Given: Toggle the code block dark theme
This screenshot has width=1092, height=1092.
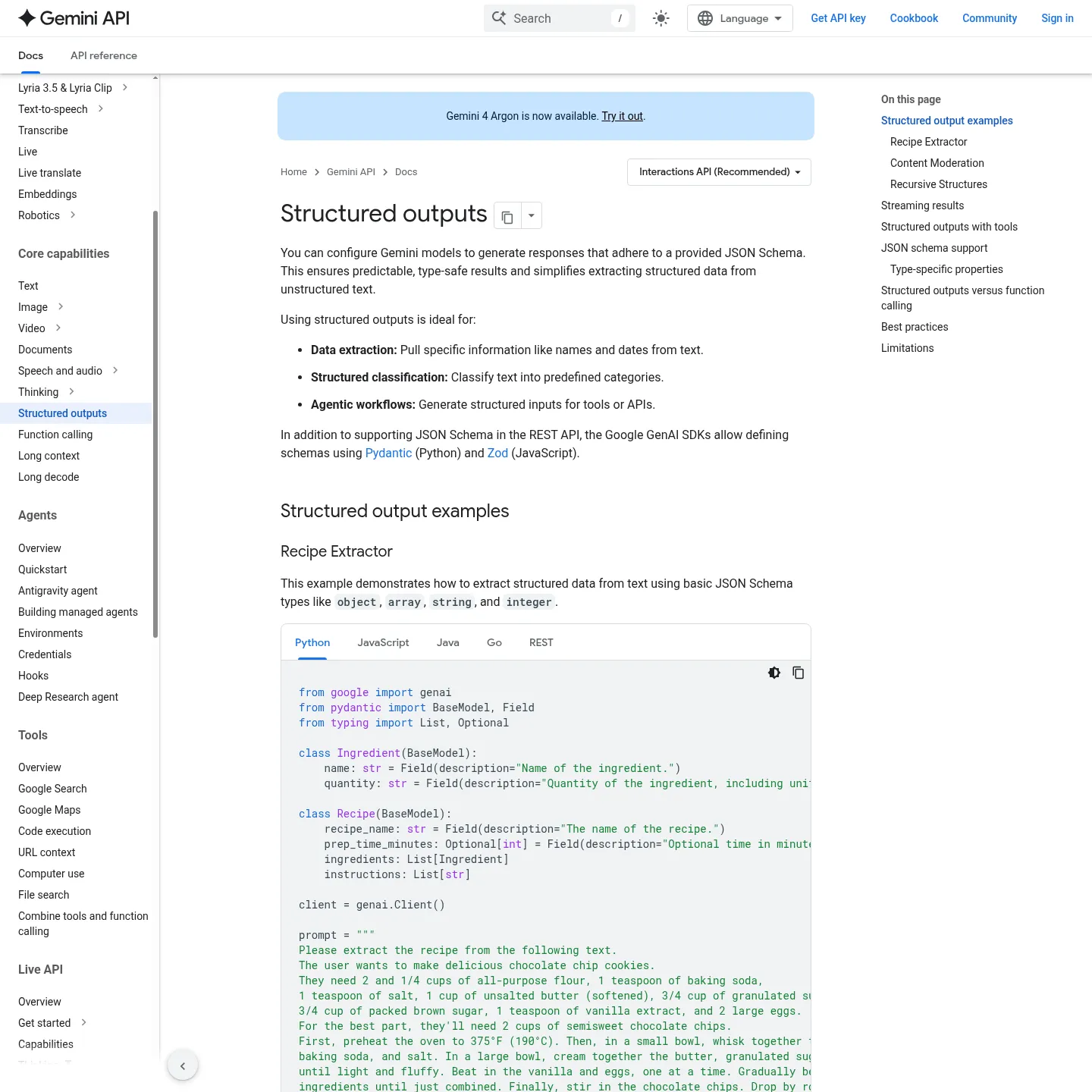Looking at the screenshot, I should point(774,673).
